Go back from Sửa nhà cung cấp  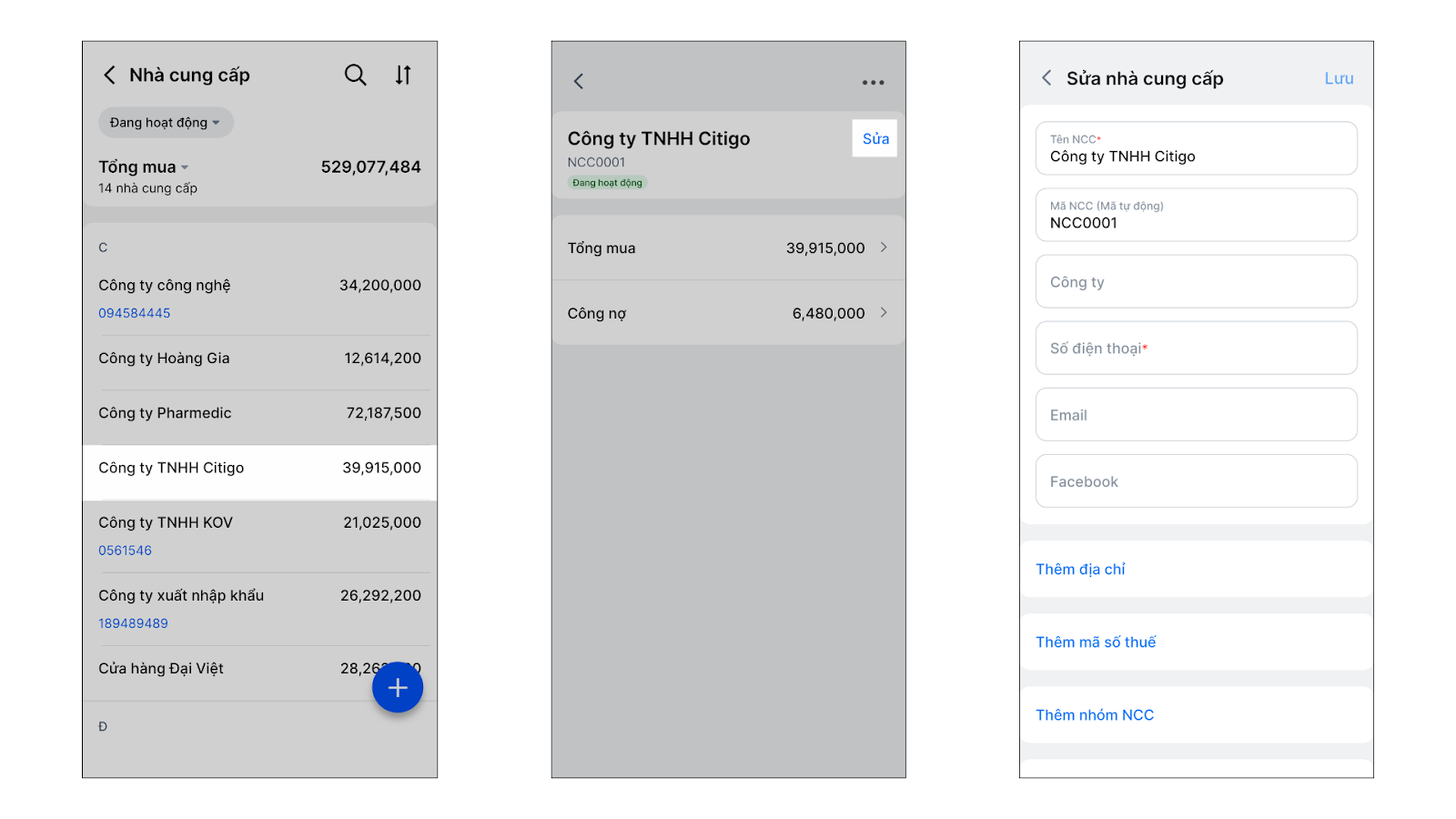(1046, 78)
